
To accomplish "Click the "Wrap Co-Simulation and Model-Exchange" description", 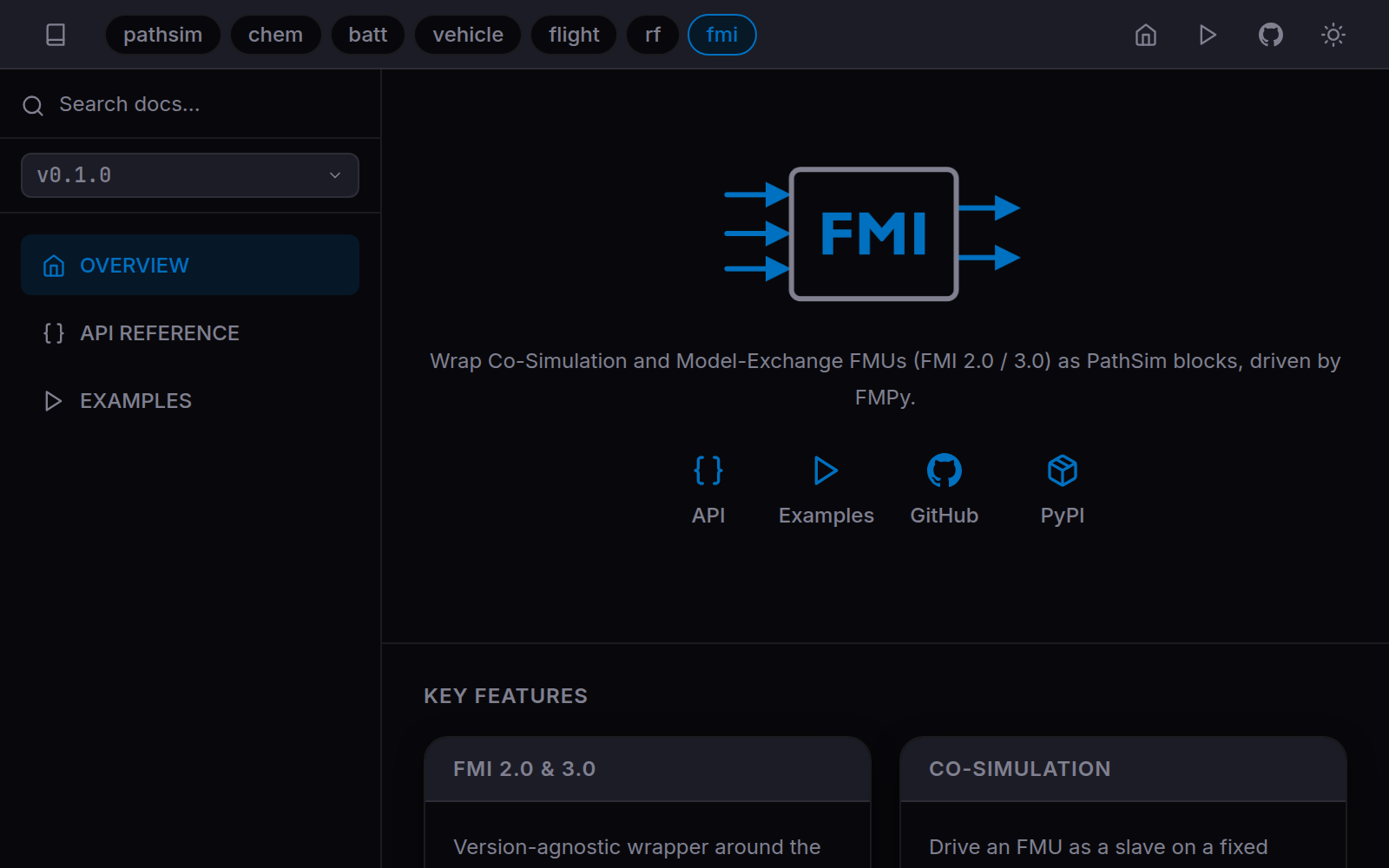I will coord(885,378).
